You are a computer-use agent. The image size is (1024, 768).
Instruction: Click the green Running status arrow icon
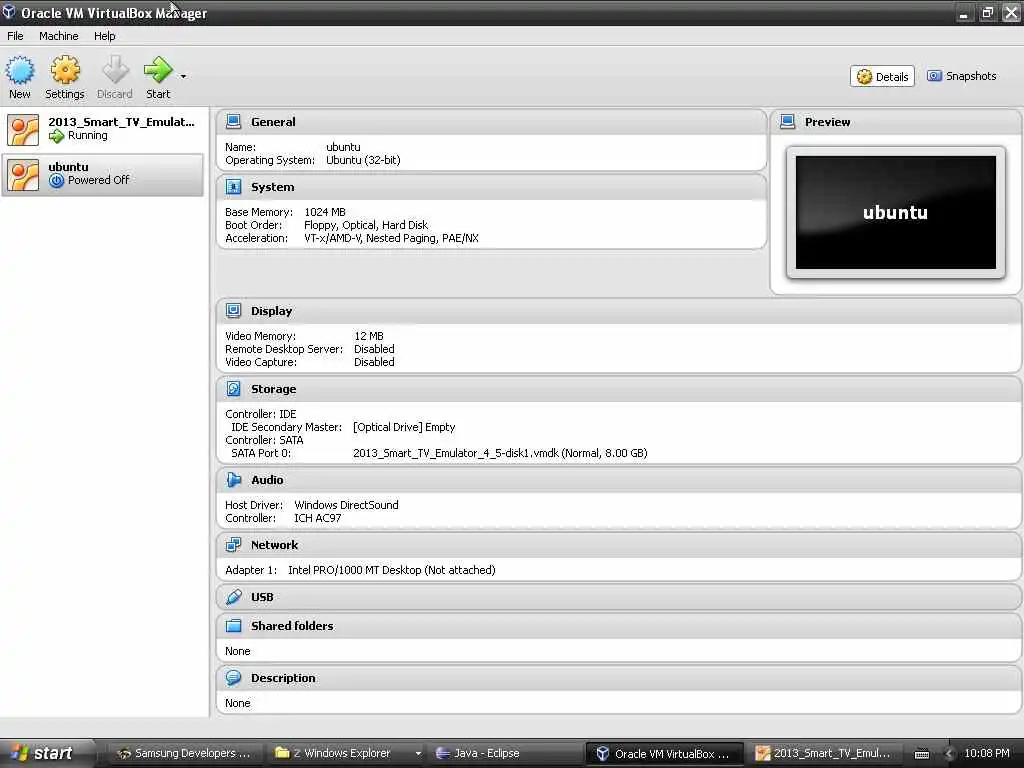(x=57, y=136)
